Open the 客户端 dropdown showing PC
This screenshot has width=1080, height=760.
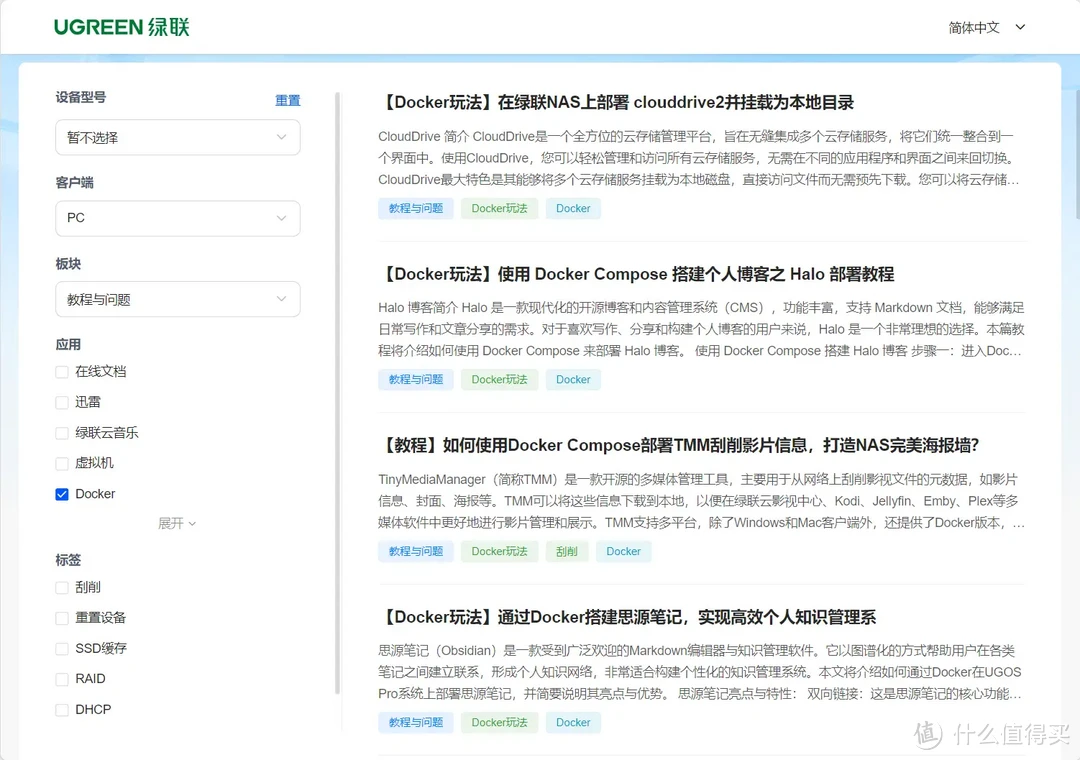[177, 218]
